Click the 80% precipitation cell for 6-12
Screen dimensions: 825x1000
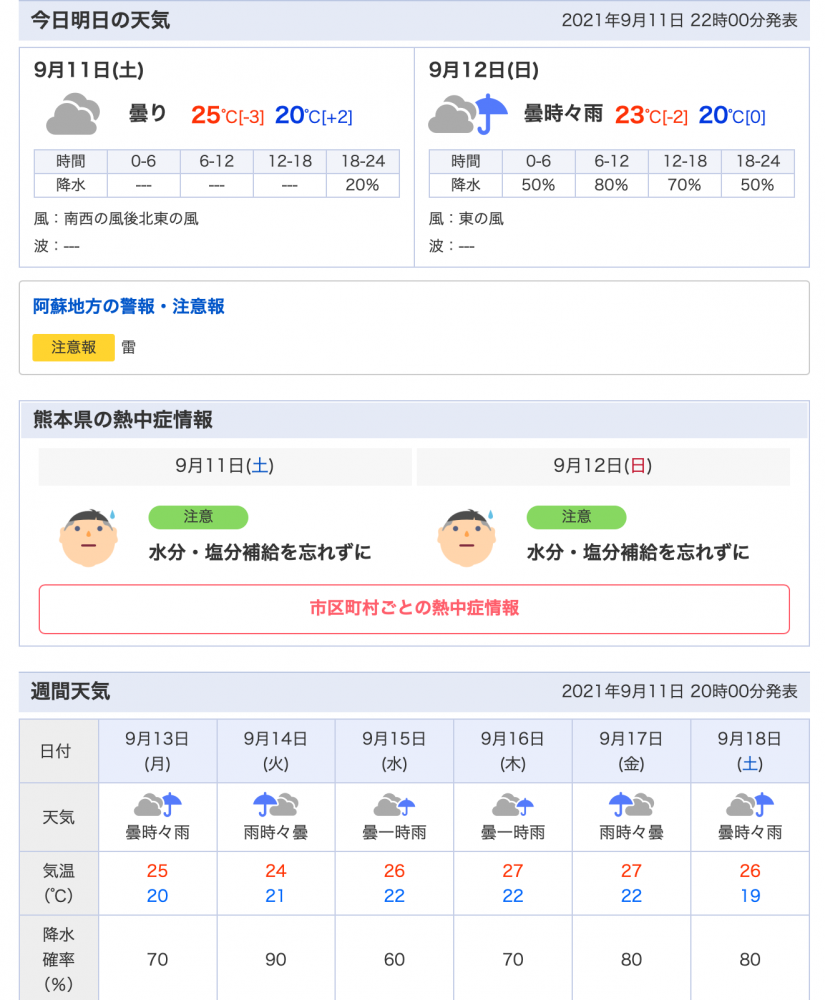pos(611,185)
